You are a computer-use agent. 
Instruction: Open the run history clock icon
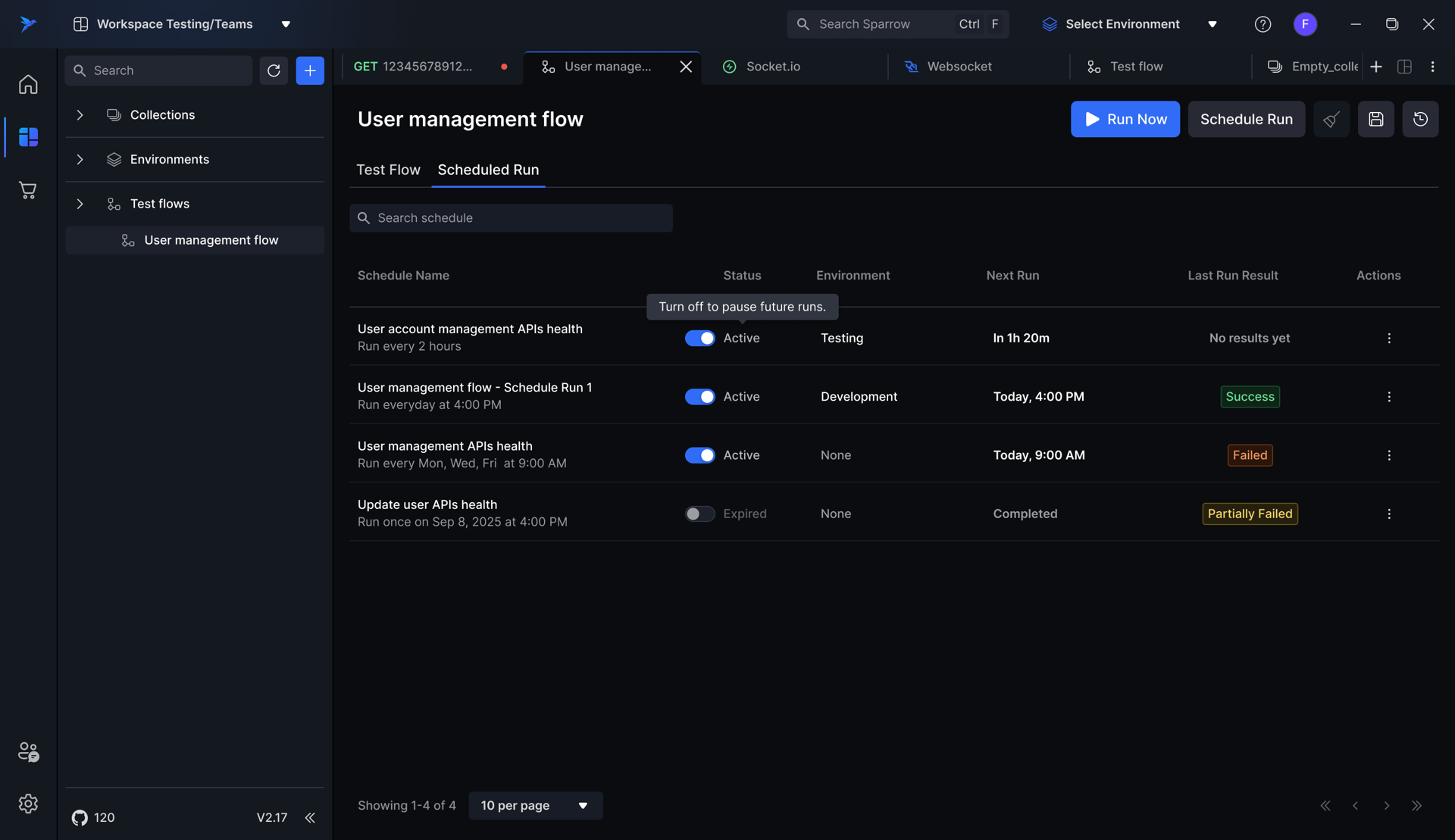(x=1420, y=119)
